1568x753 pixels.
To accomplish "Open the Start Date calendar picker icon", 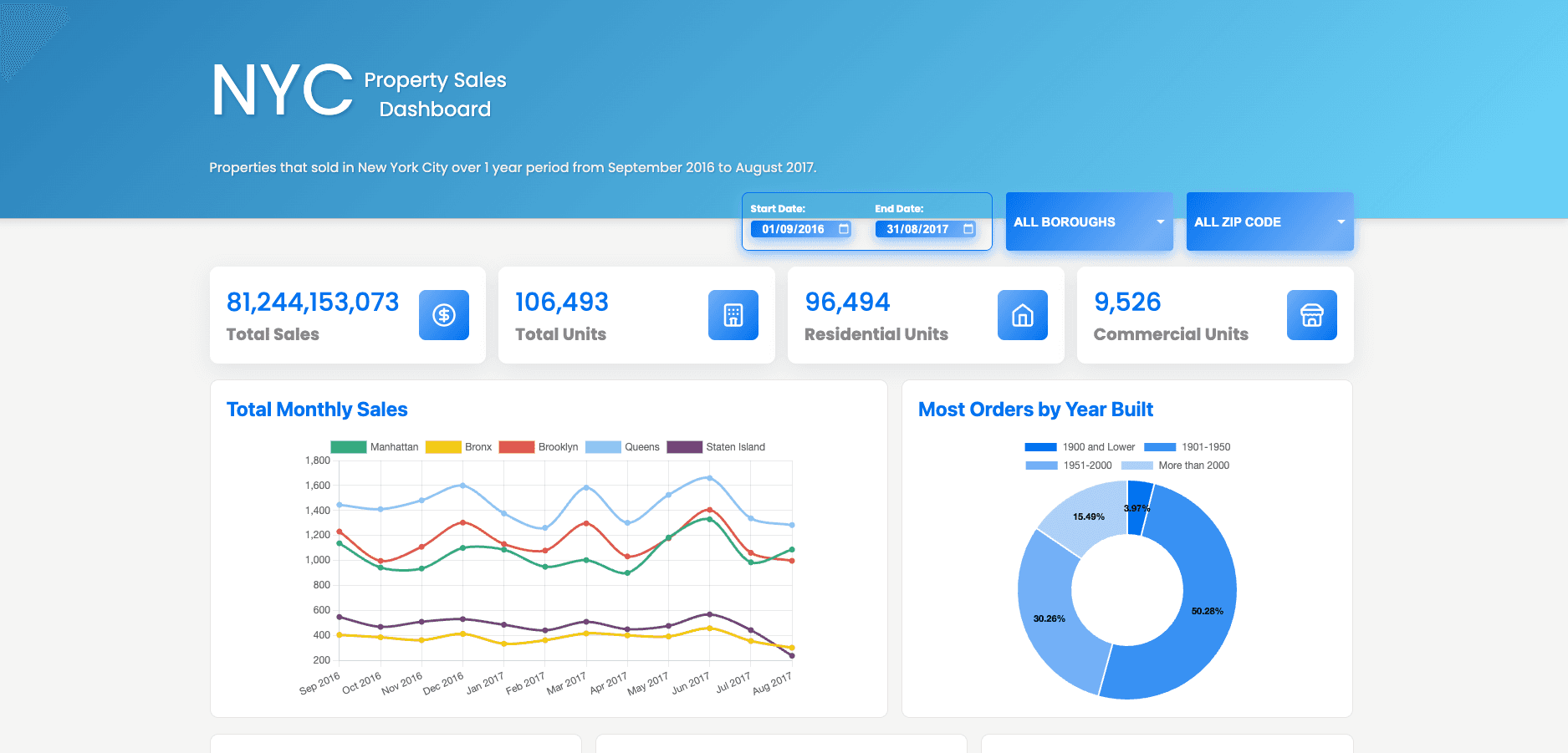I will pos(843,228).
